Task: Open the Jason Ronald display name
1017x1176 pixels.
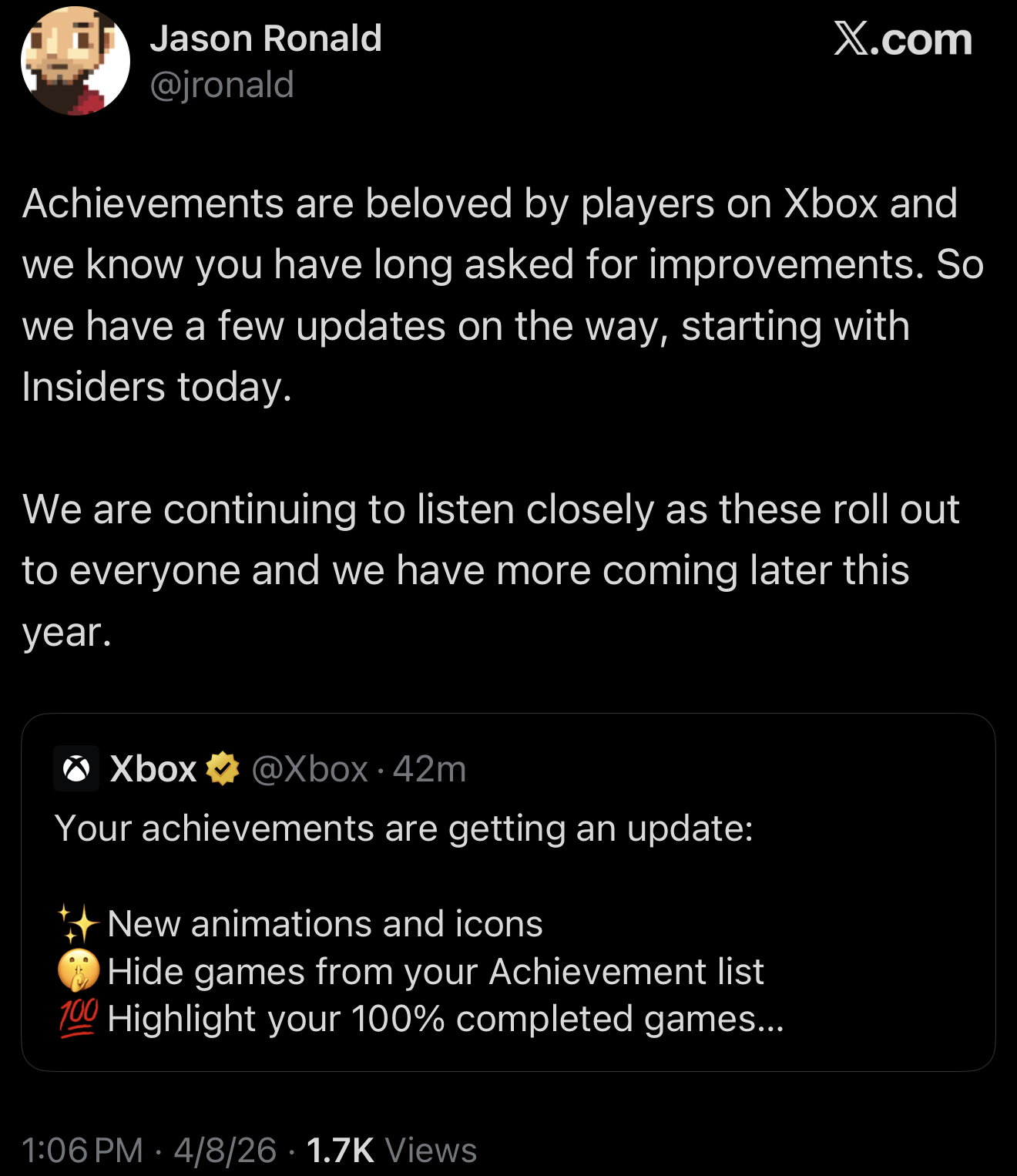Action: [x=266, y=39]
